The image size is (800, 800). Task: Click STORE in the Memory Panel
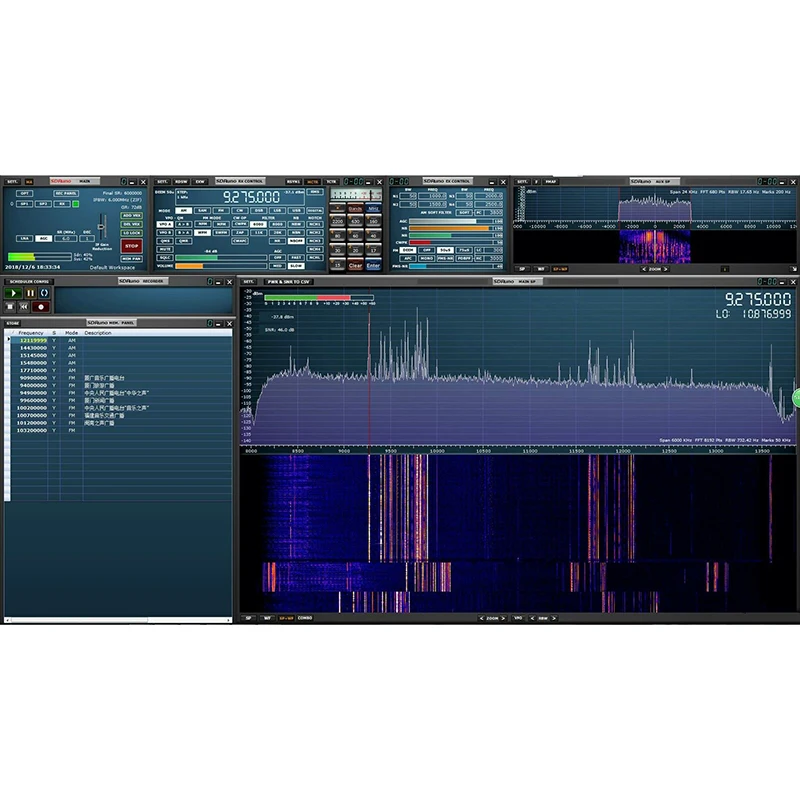[13, 323]
